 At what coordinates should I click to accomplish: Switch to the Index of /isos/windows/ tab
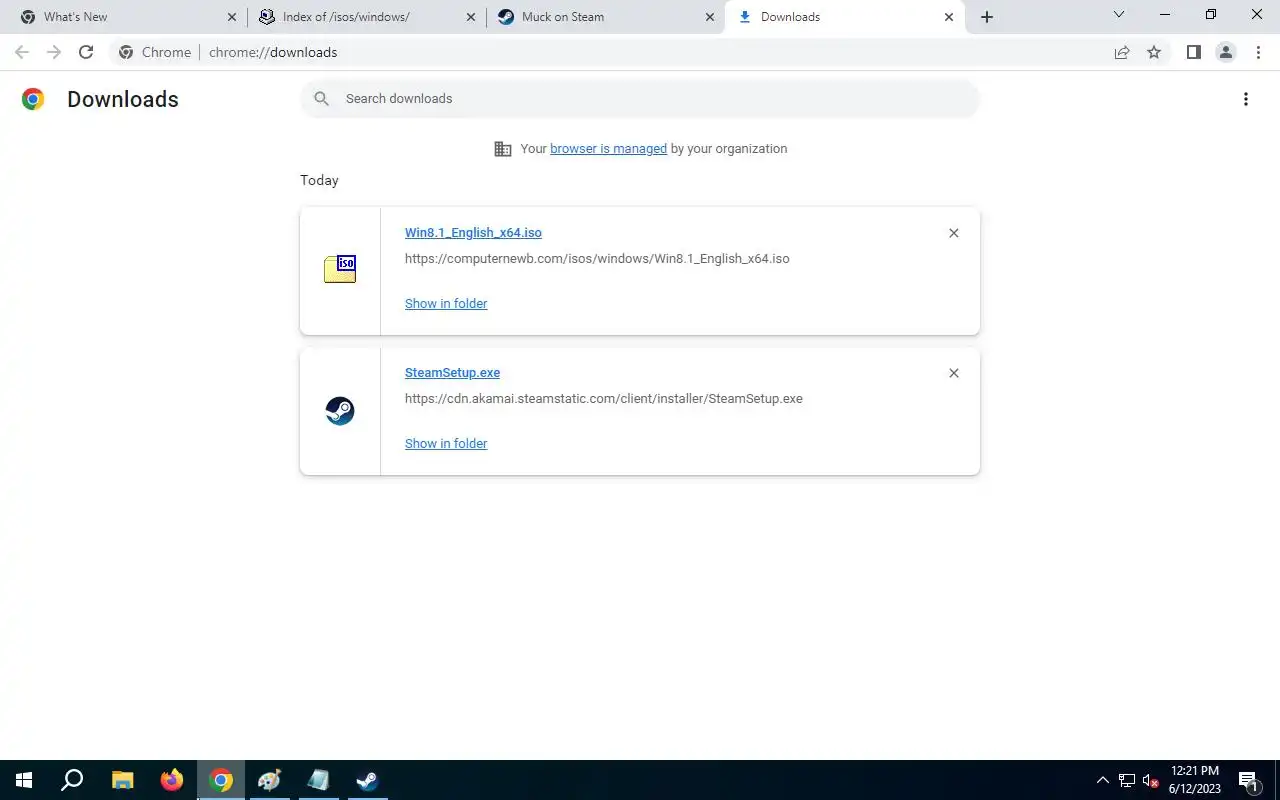pos(366,17)
